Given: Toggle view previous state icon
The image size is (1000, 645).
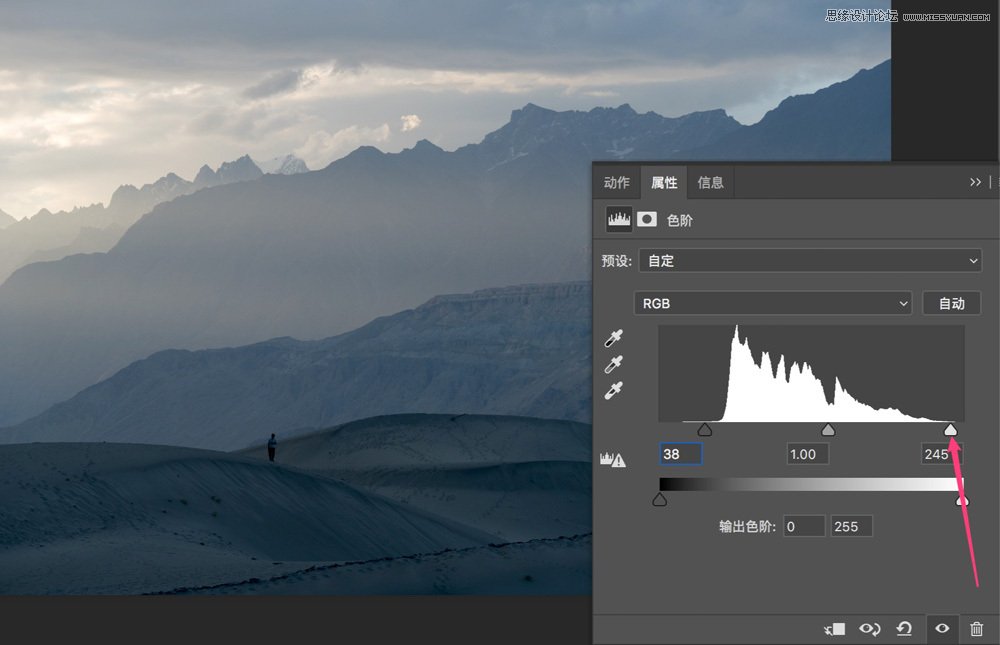Looking at the screenshot, I should tap(870, 629).
